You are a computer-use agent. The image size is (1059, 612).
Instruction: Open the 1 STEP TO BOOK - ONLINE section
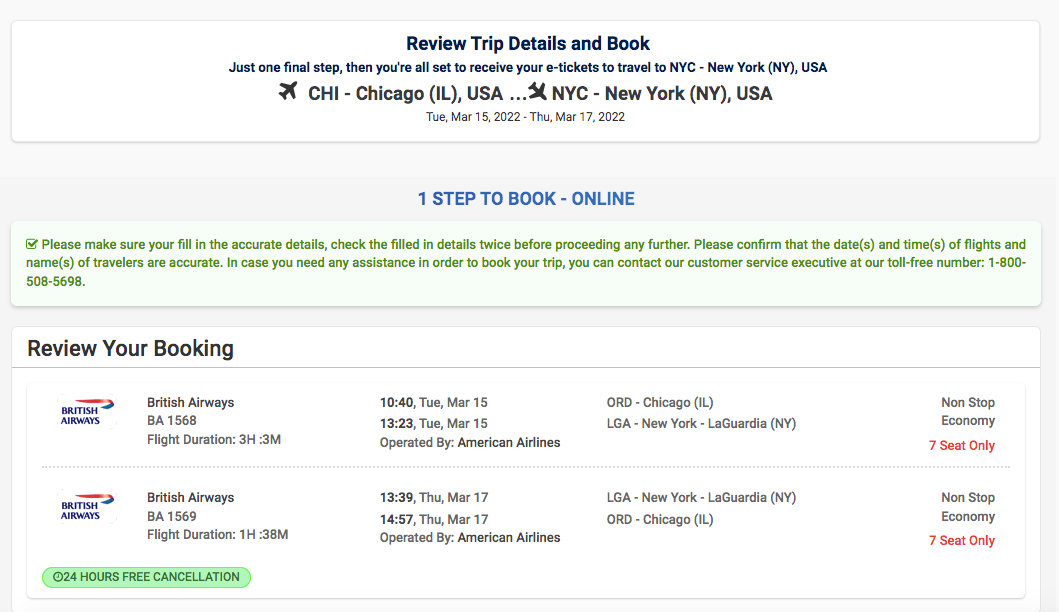[x=528, y=198]
